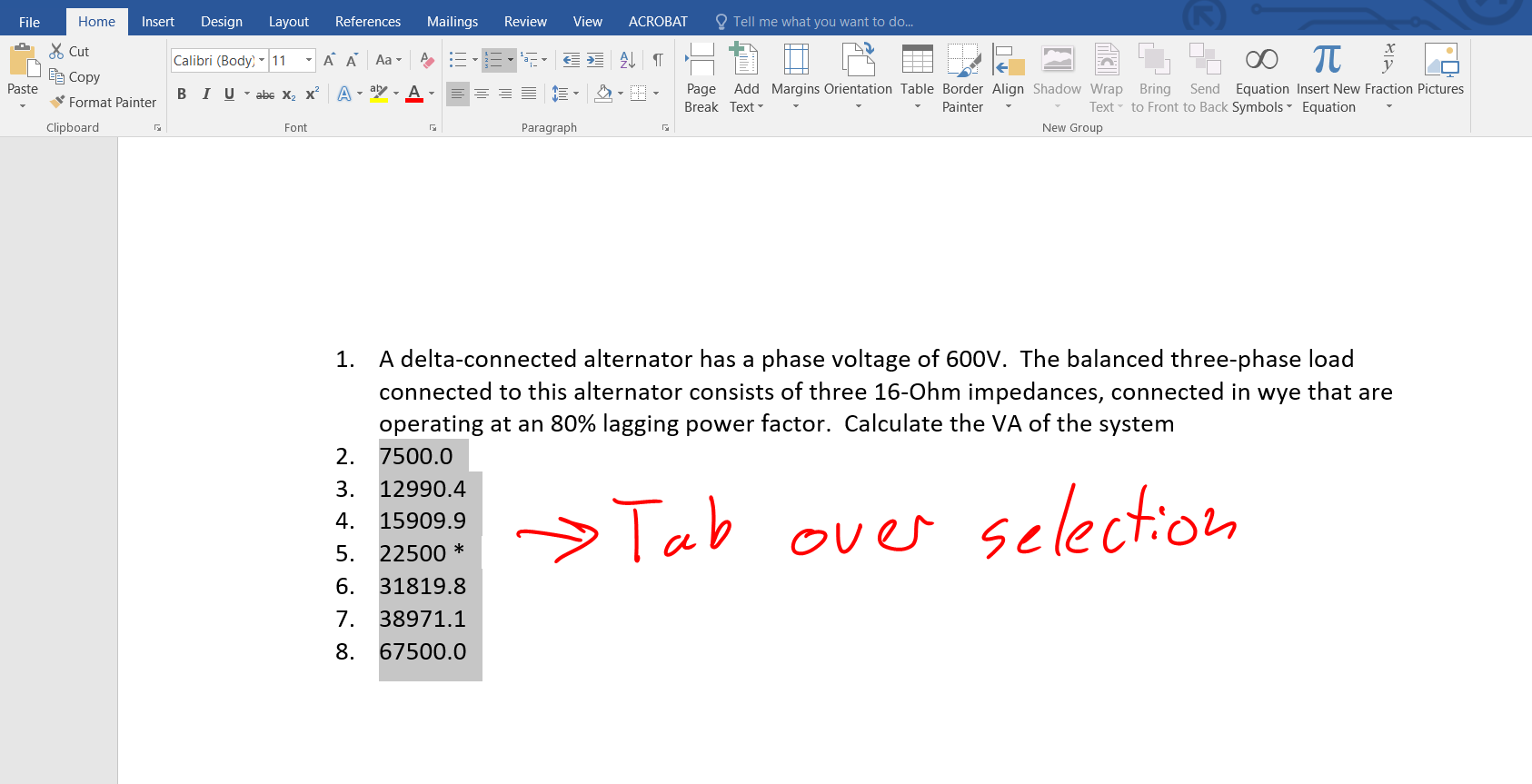This screenshot has height=784, width=1532.
Task: Click the Add Text button
Action: point(746,78)
